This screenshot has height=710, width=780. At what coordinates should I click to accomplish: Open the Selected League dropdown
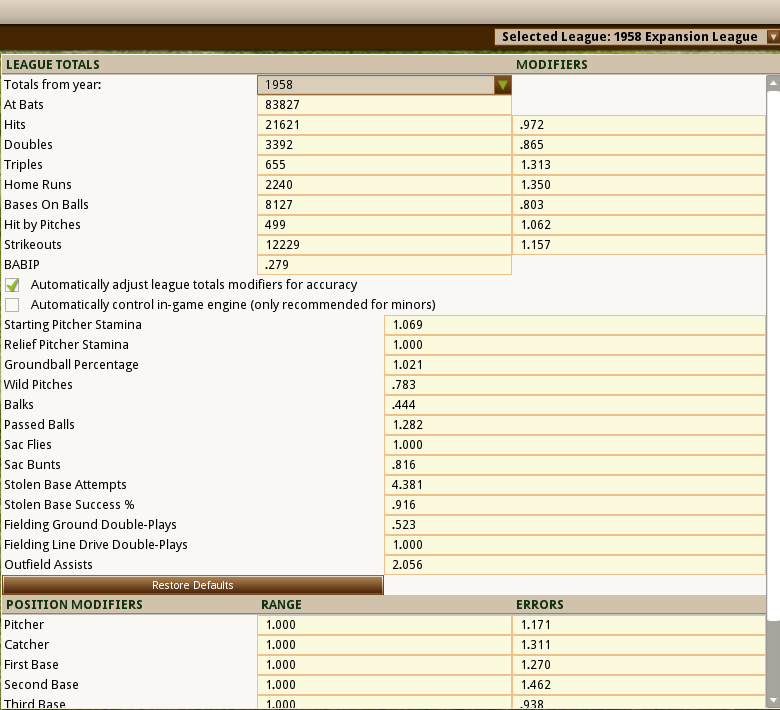tap(630, 37)
